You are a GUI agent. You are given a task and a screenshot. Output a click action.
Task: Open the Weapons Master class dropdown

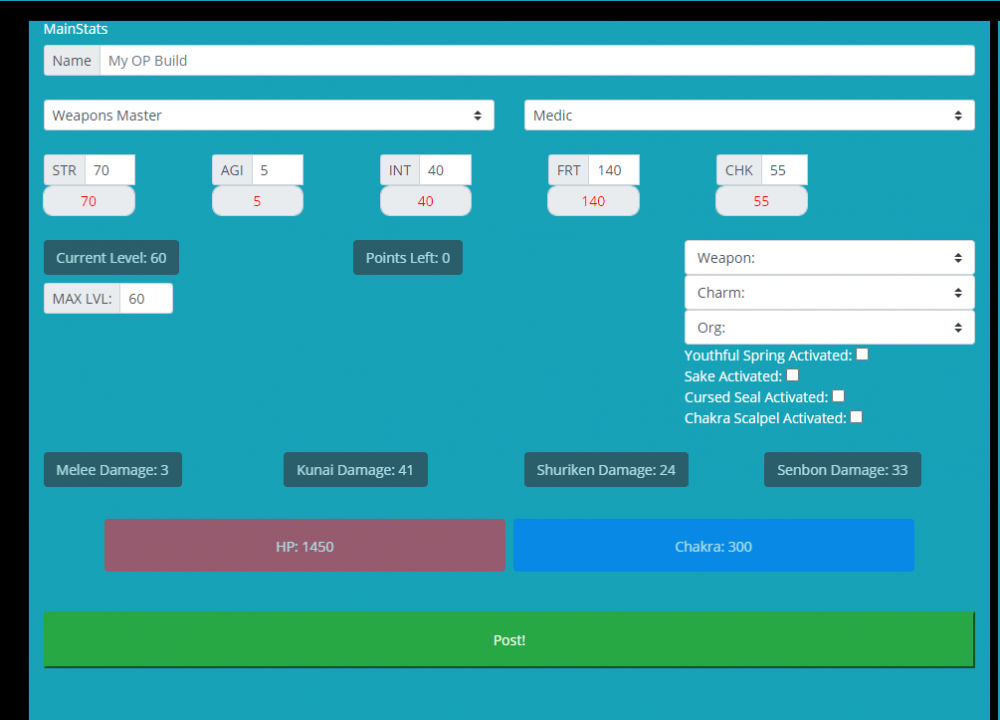[269, 115]
